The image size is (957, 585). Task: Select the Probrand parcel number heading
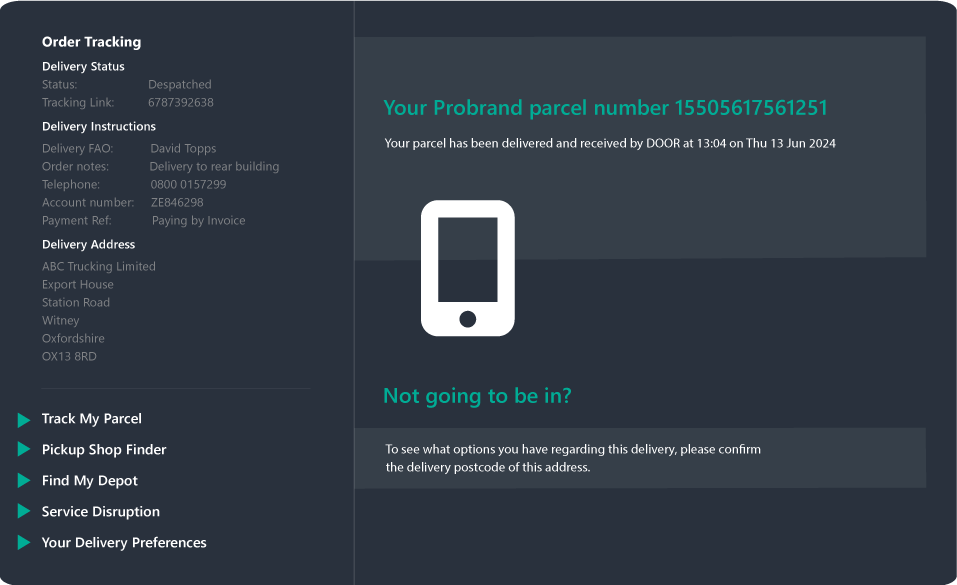click(605, 108)
